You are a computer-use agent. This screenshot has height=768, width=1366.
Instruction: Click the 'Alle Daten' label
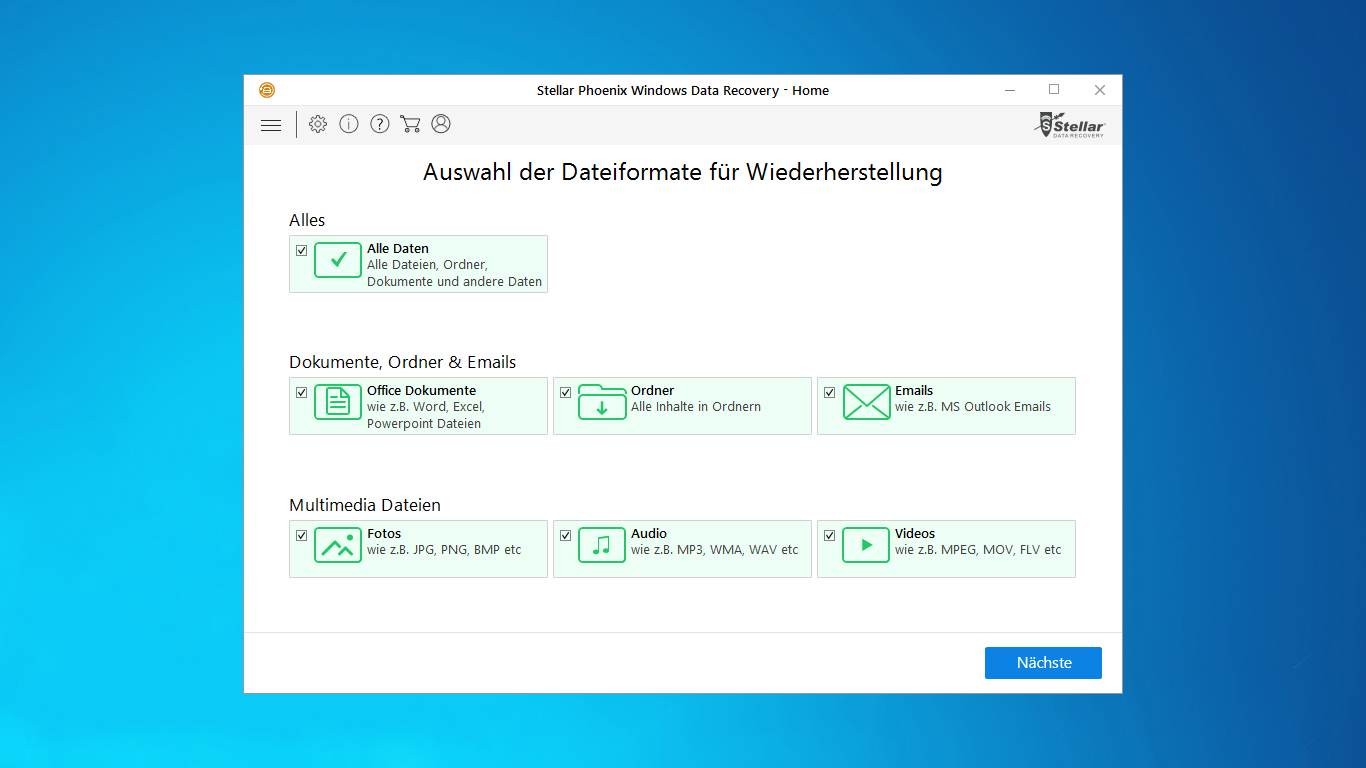(x=398, y=249)
